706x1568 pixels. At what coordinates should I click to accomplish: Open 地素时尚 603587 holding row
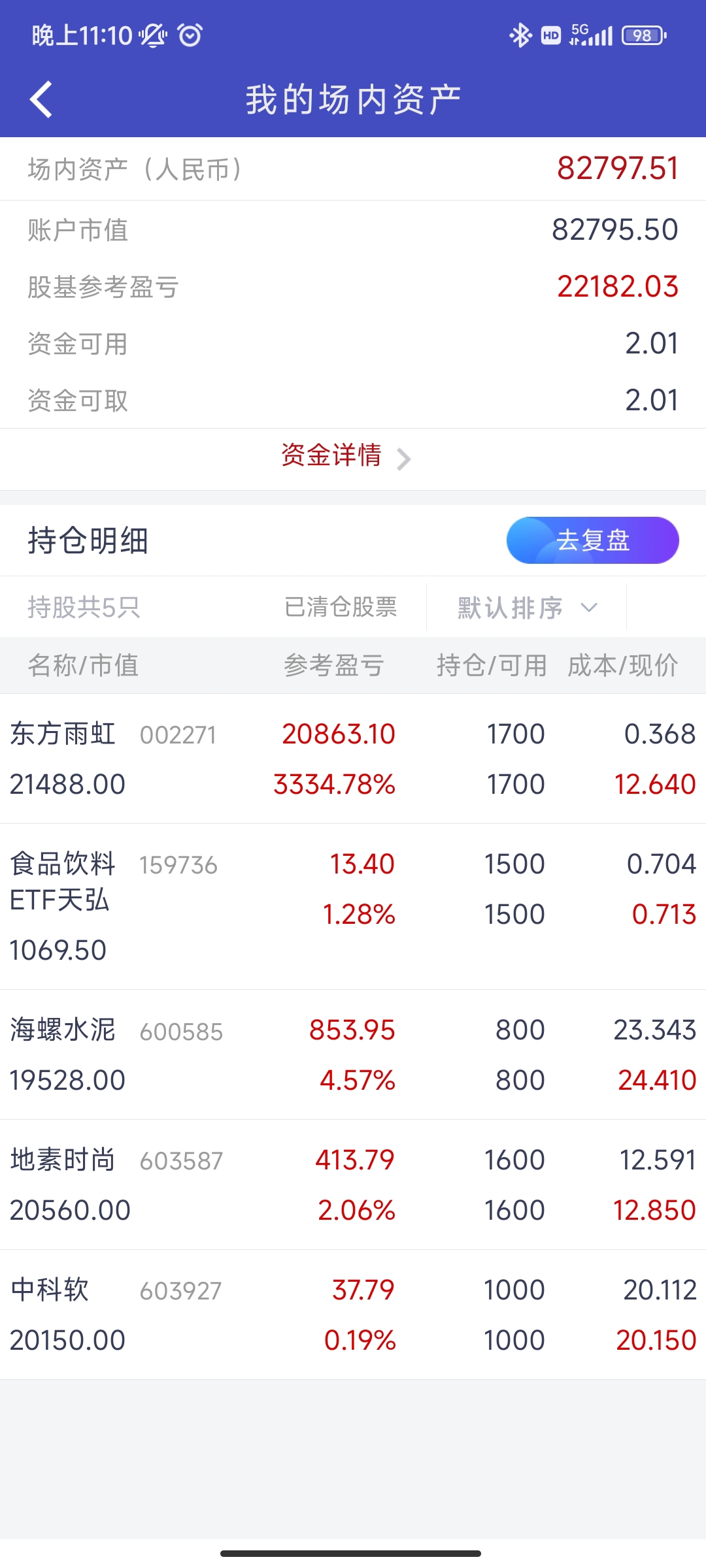click(353, 1184)
